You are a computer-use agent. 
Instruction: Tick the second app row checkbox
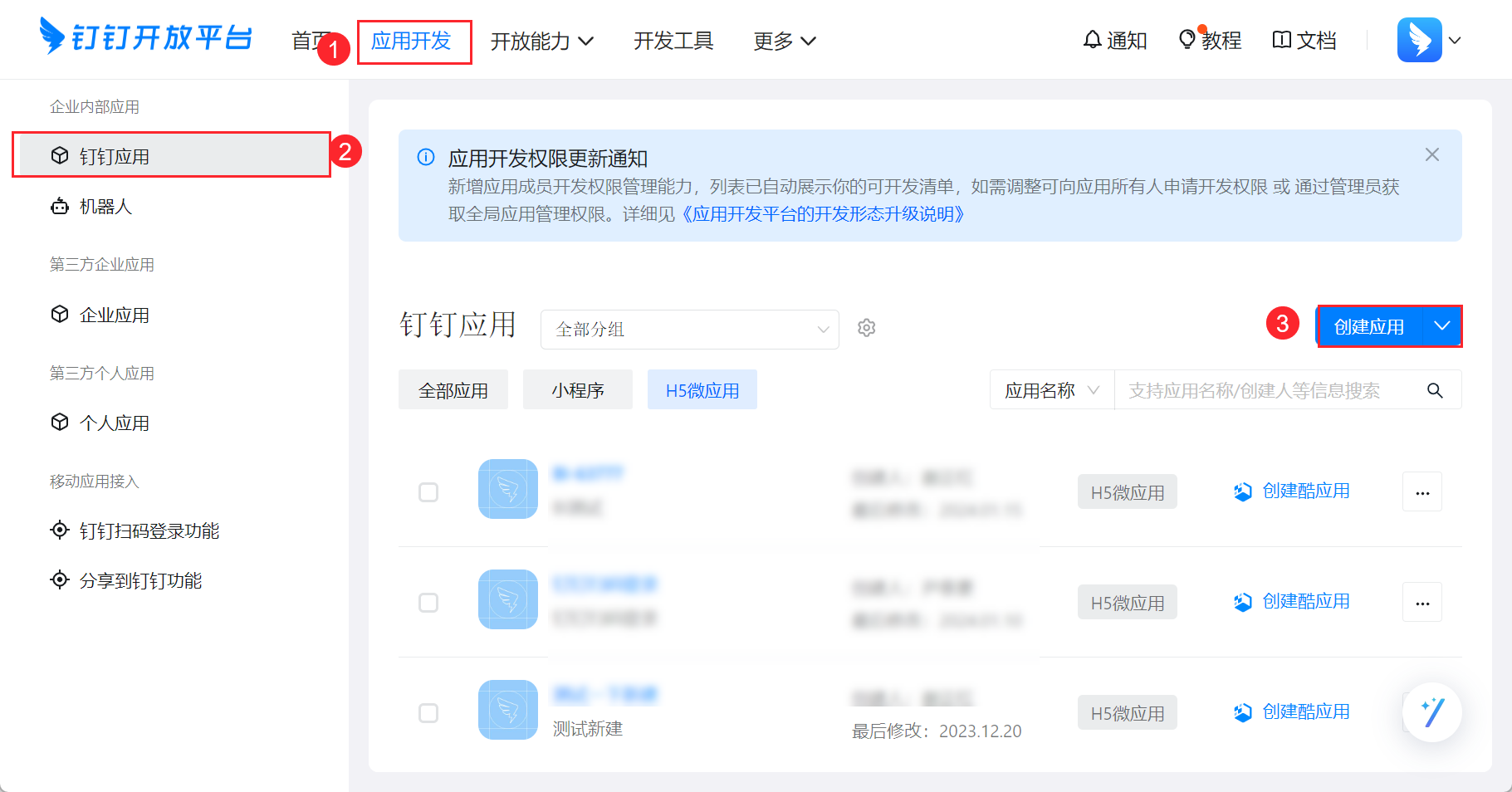click(x=428, y=603)
